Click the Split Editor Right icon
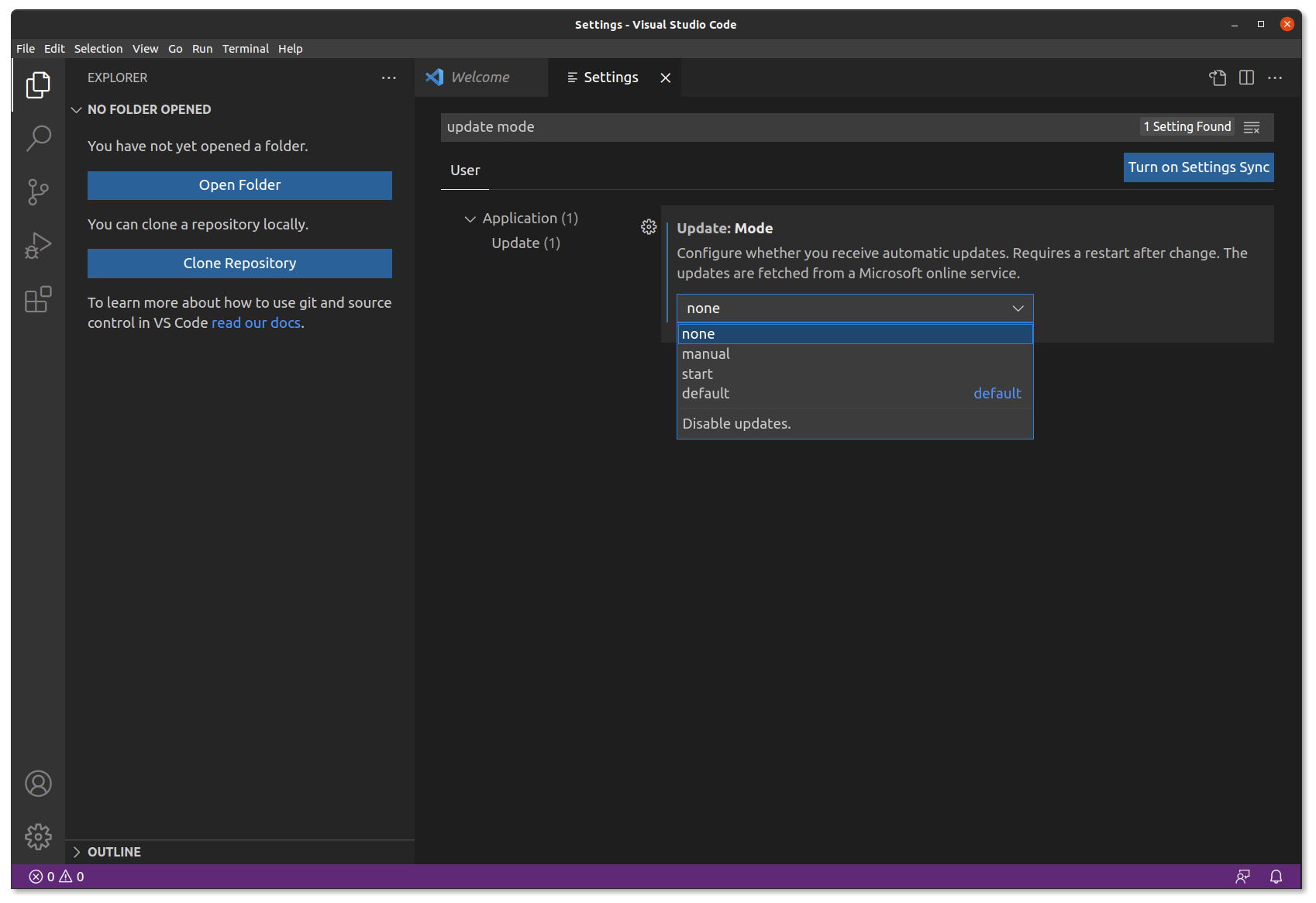 pos(1246,78)
